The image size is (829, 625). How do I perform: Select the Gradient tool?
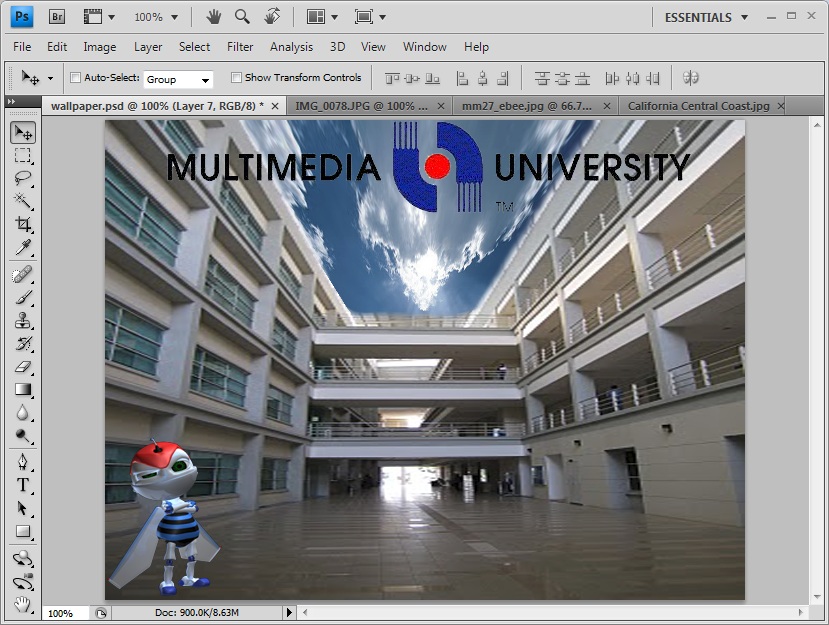click(23, 390)
